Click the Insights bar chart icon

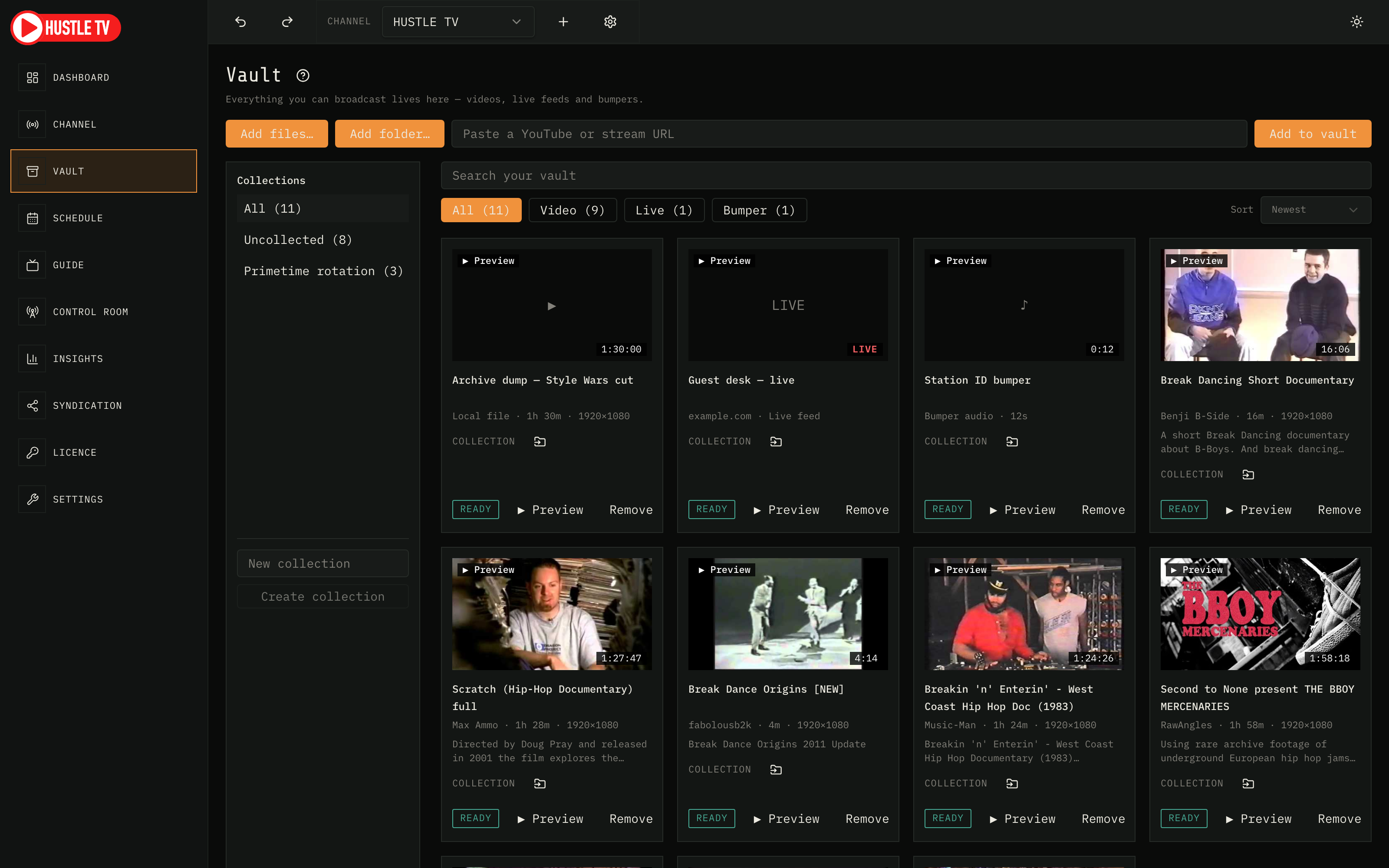tap(32, 359)
